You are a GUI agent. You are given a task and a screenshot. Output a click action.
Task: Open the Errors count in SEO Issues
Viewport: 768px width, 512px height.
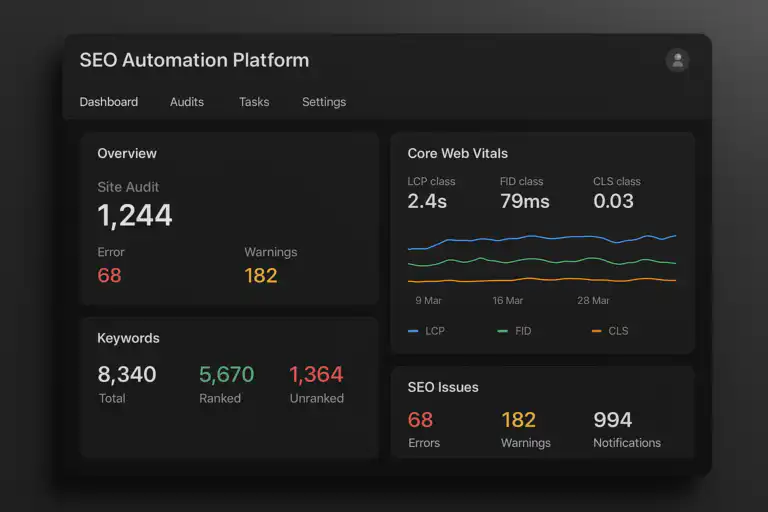tap(420, 420)
